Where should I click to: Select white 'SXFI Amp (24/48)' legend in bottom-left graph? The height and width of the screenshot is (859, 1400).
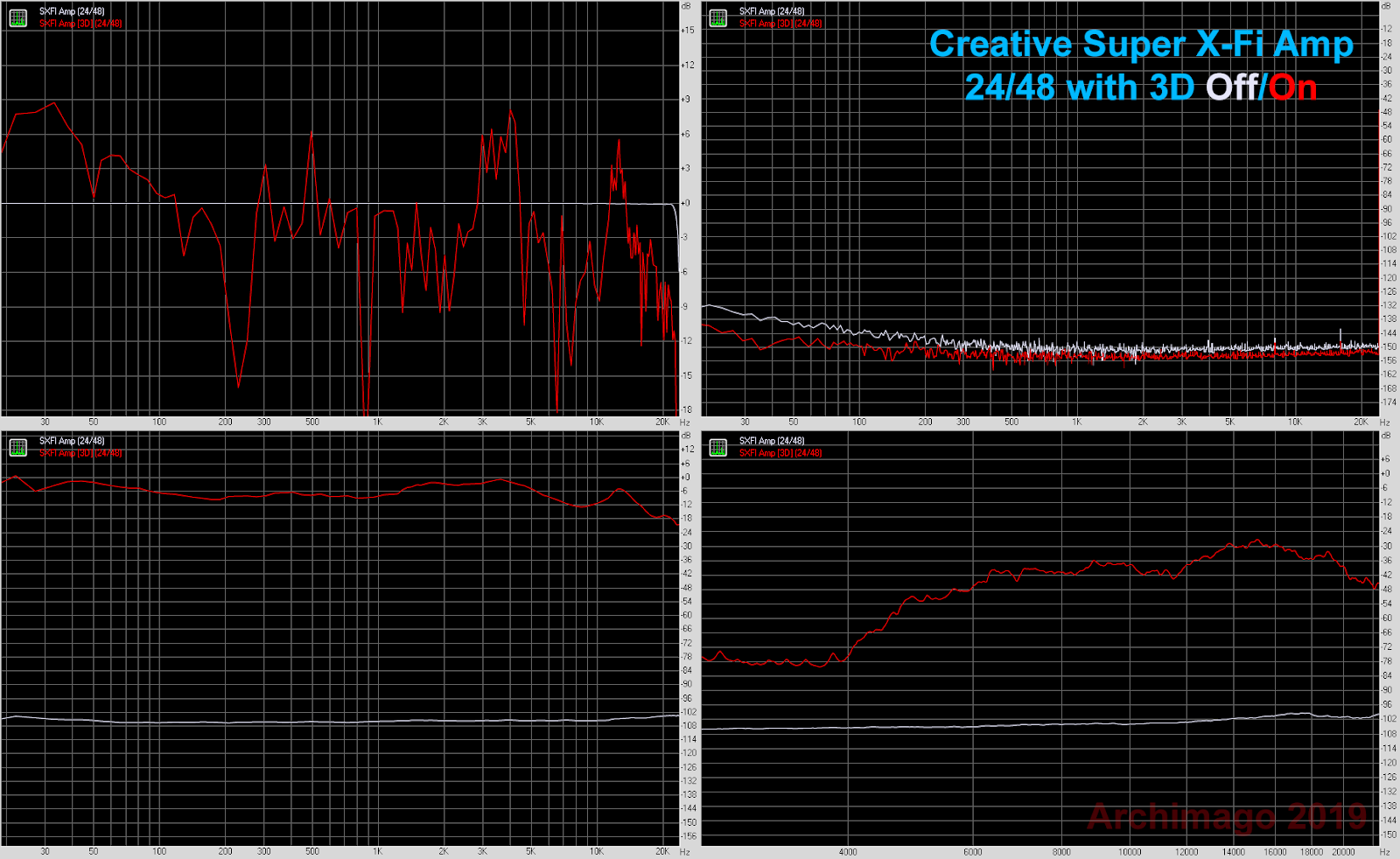click(x=72, y=441)
